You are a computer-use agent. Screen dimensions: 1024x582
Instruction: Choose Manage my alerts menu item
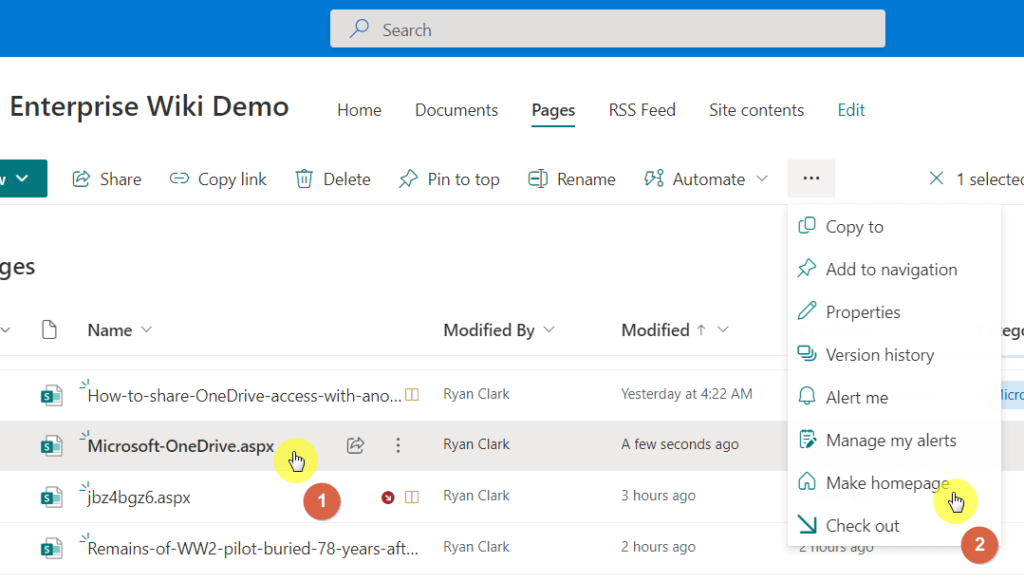point(894,440)
